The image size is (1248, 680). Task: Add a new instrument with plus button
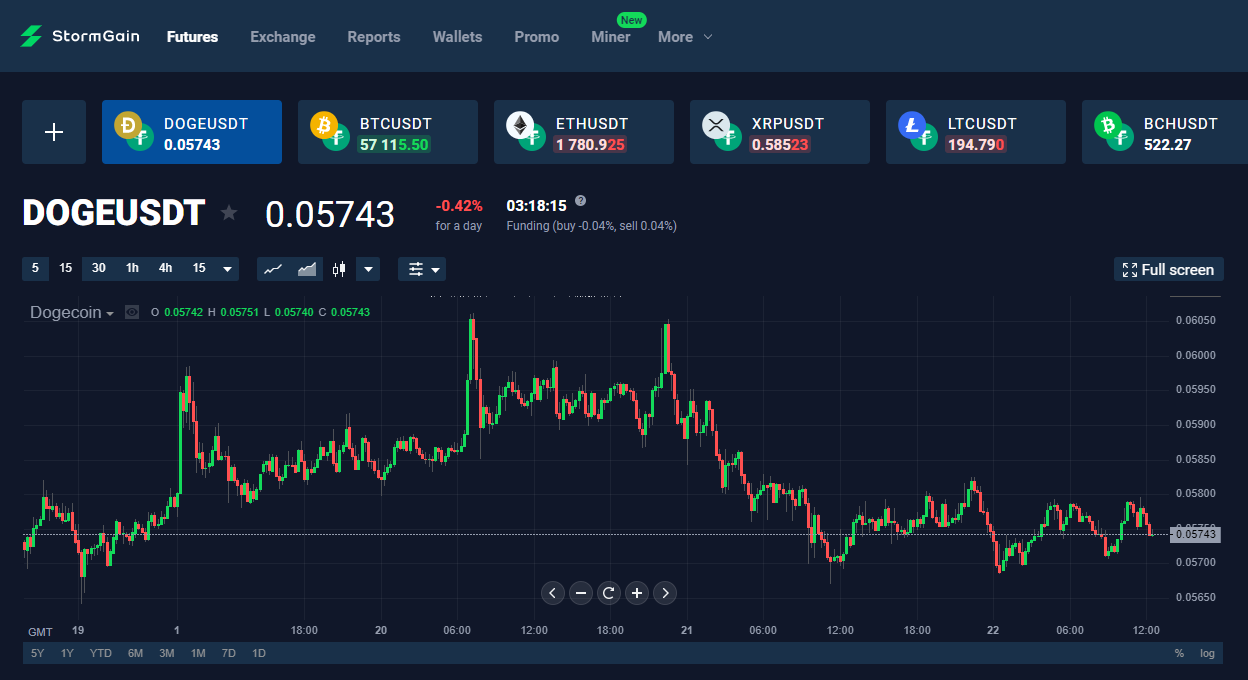(54, 132)
